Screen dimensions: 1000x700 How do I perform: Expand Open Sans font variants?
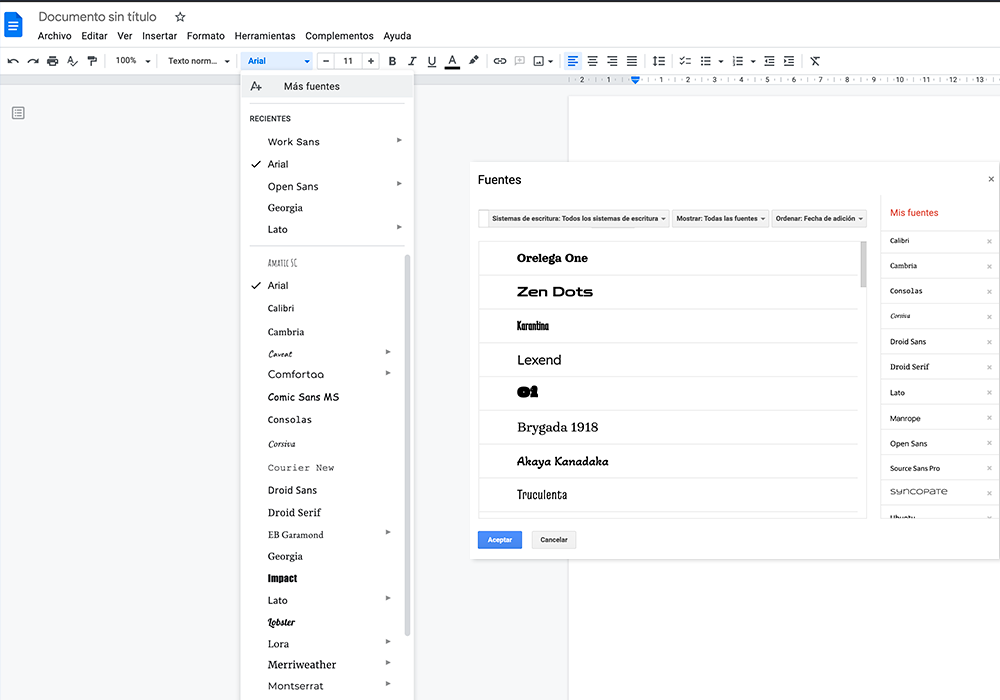[399, 184]
